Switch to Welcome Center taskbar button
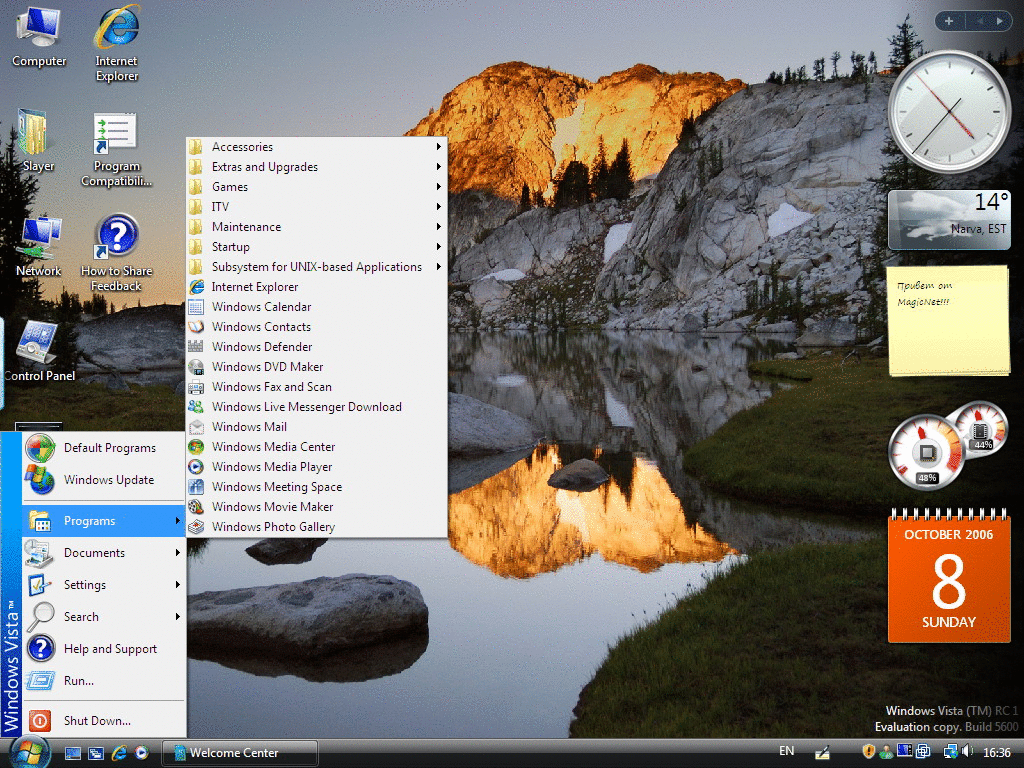Viewport: 1024px width, 768px height. 240,753
